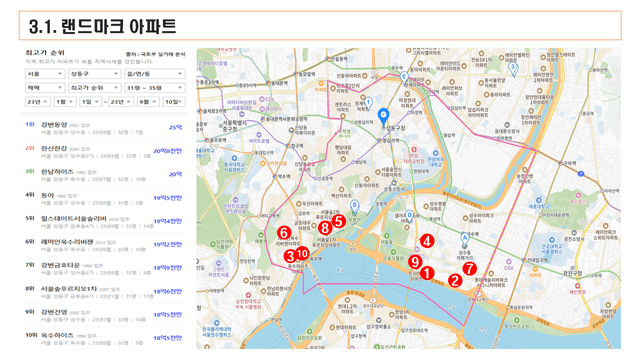
Task: Select rank 9 apartment 강변건영
Action: coord(104,315)
